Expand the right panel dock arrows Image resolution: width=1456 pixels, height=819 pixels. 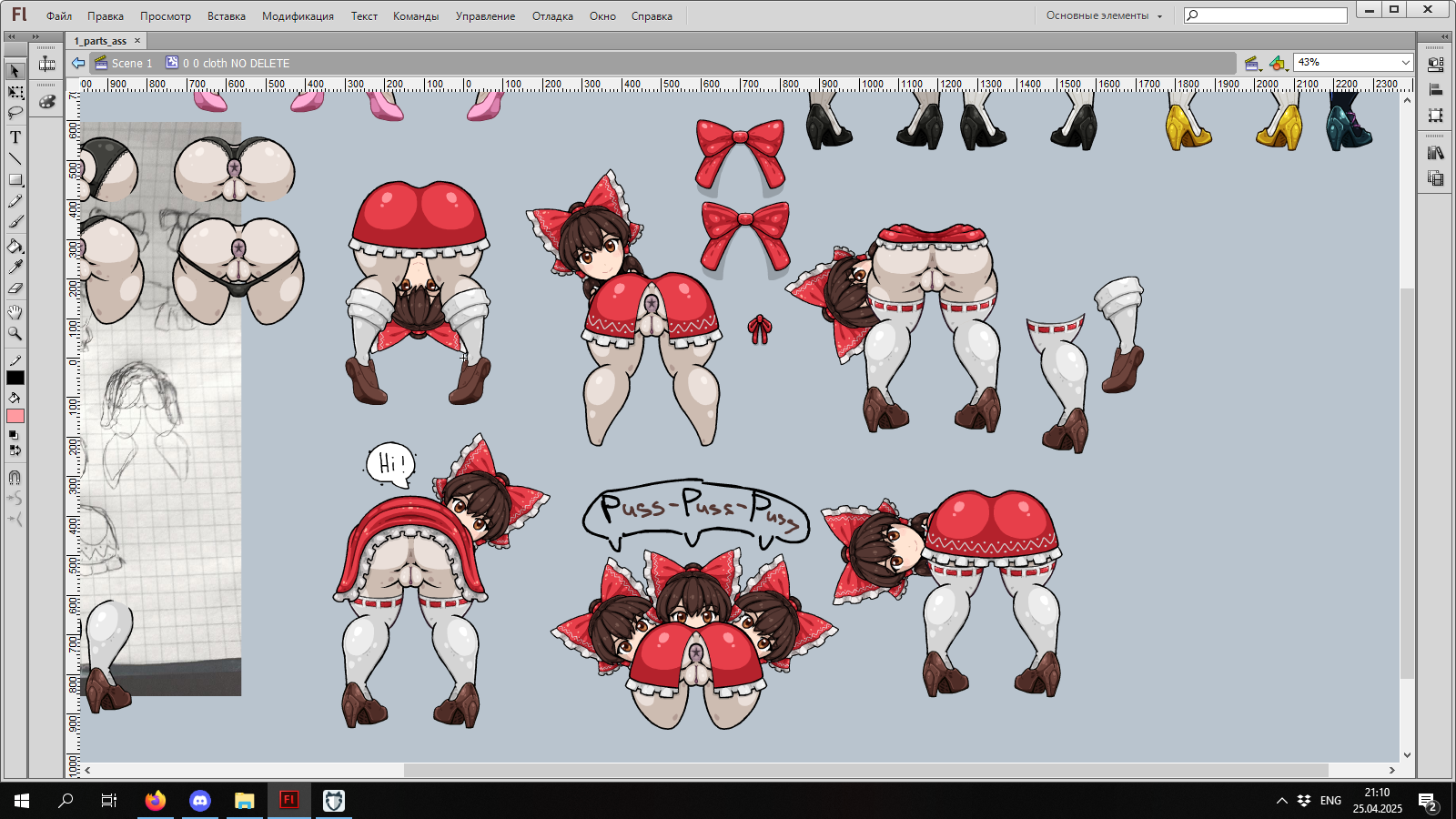pyautogui.click(x=1444, y=37)
